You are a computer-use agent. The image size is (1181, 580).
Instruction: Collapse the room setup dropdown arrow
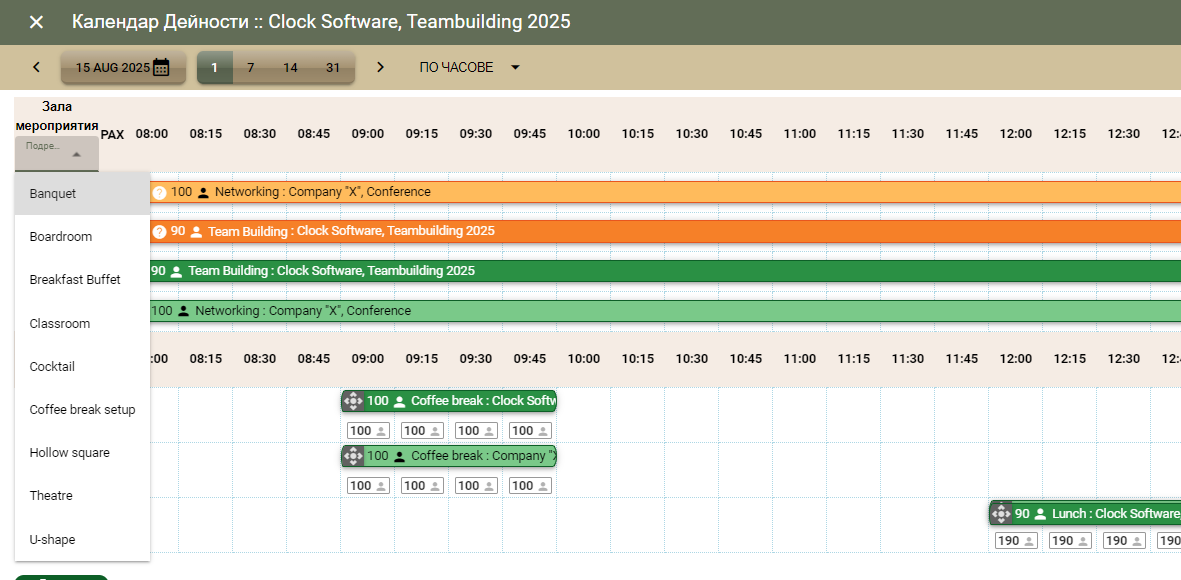point(76,155)
